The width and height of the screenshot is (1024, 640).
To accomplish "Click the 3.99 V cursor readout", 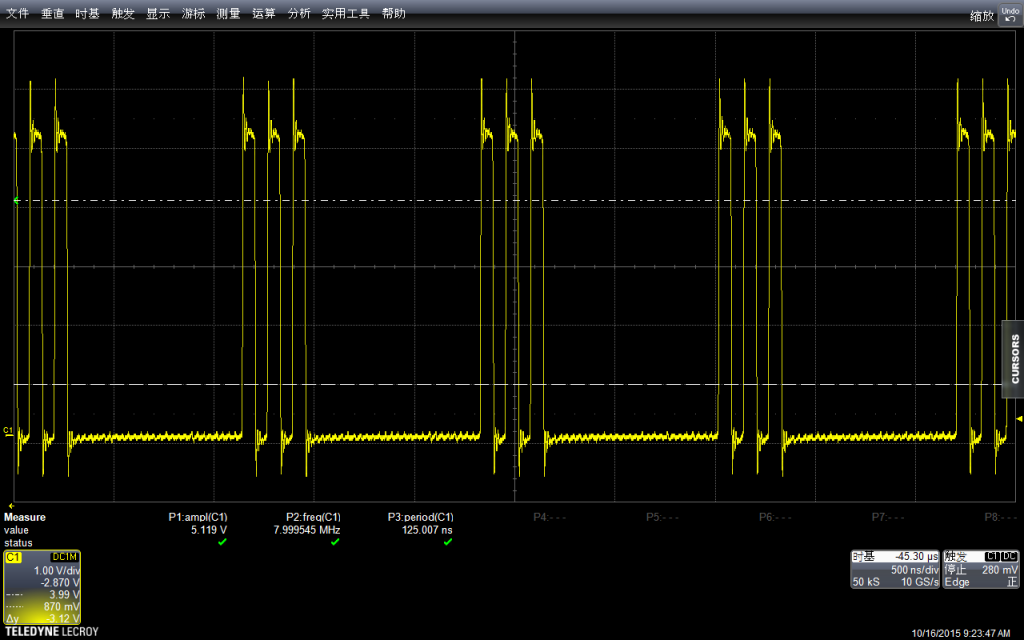I will pos(65,594).
